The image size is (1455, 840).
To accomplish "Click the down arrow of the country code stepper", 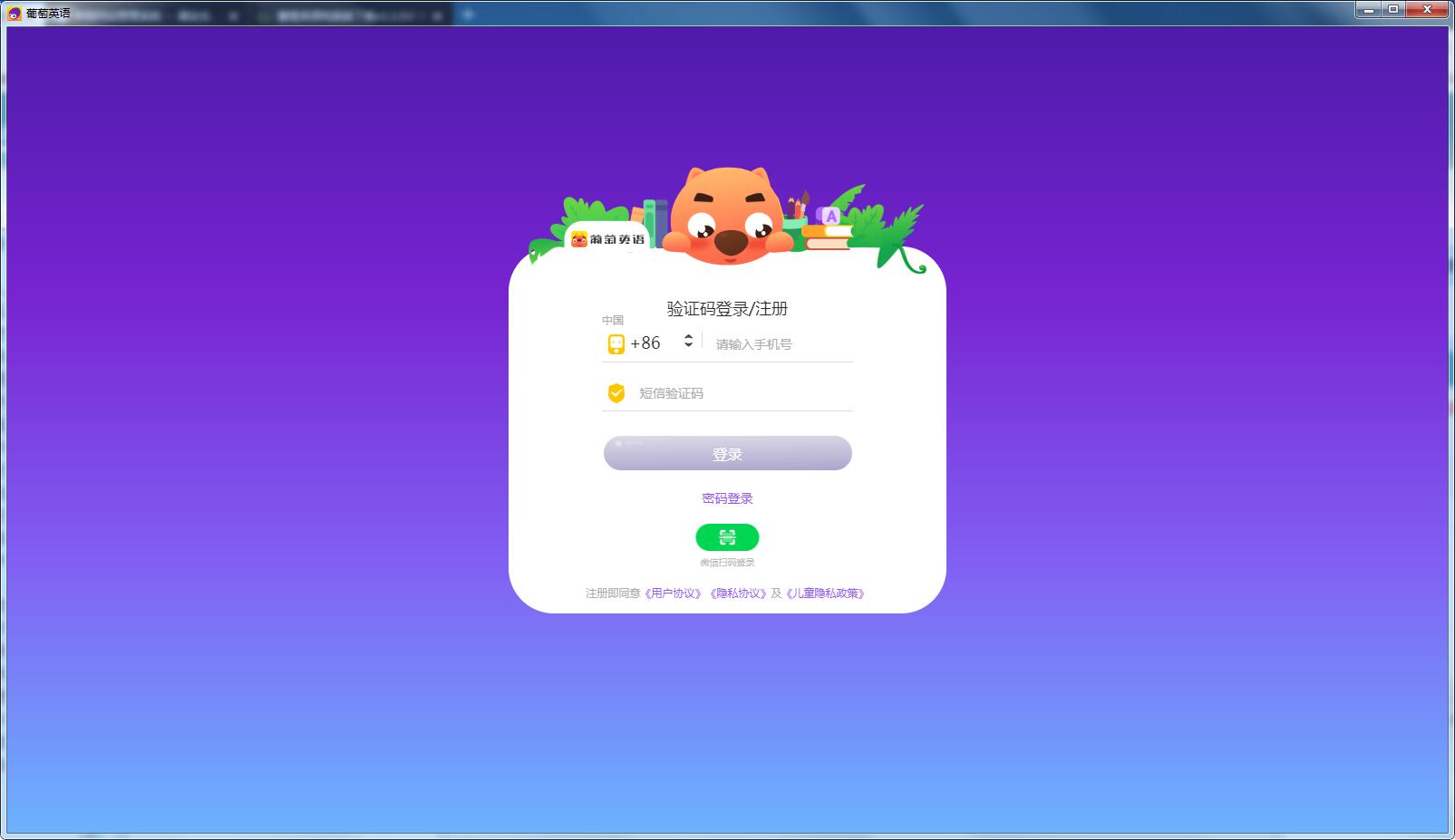I will (x=688, y=347).
